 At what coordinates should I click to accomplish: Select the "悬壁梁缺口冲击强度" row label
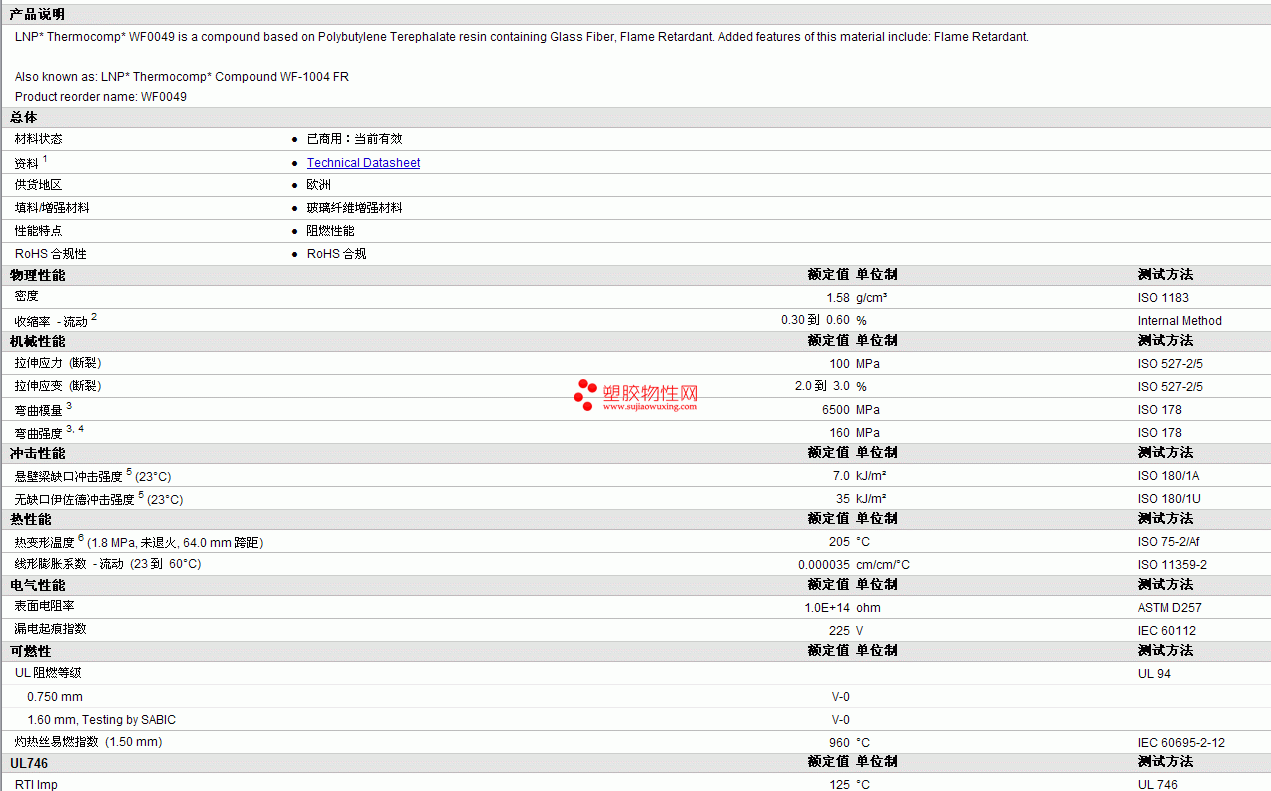pyautogui.click(x=69, y=477)
